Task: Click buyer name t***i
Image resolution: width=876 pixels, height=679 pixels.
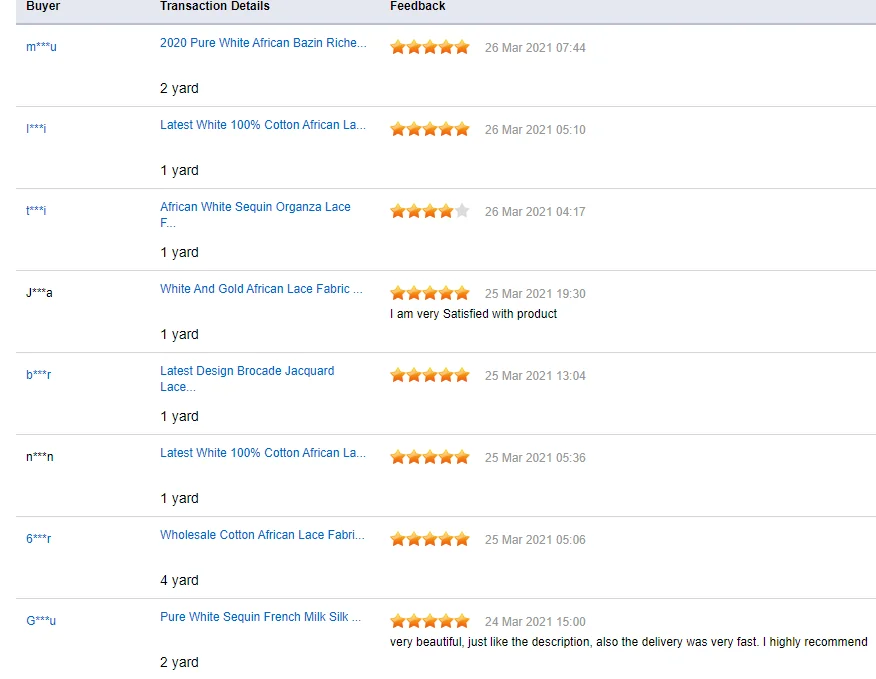Action: point(36,211)
